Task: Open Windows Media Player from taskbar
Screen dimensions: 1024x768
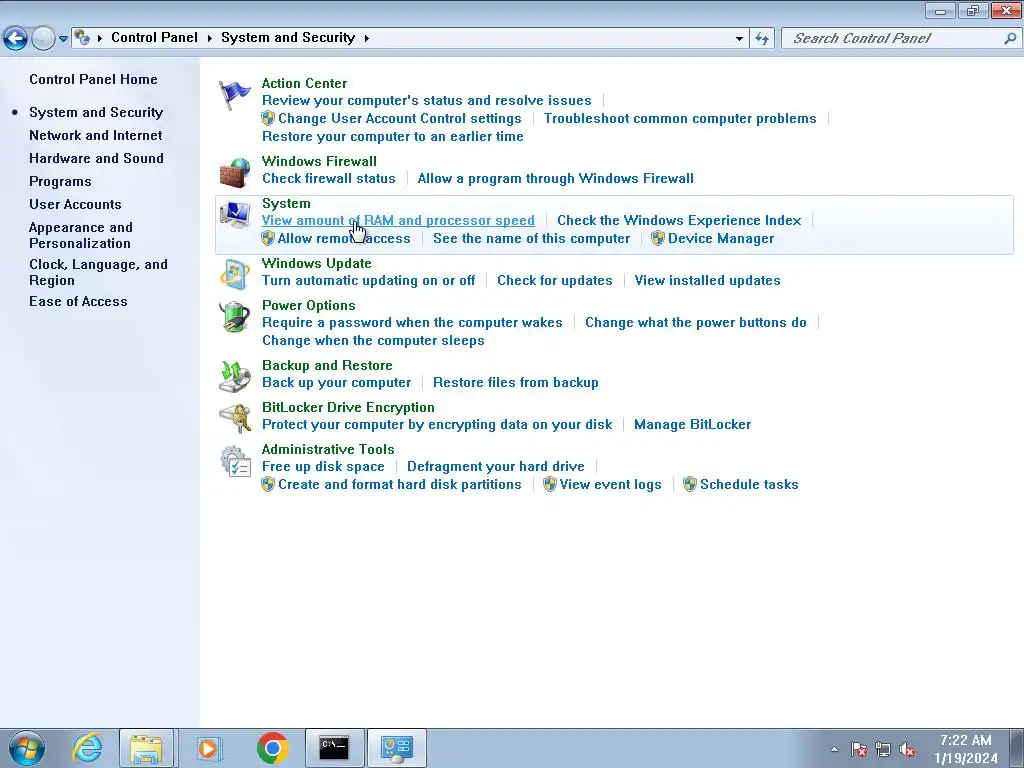Action: [209, 748]
